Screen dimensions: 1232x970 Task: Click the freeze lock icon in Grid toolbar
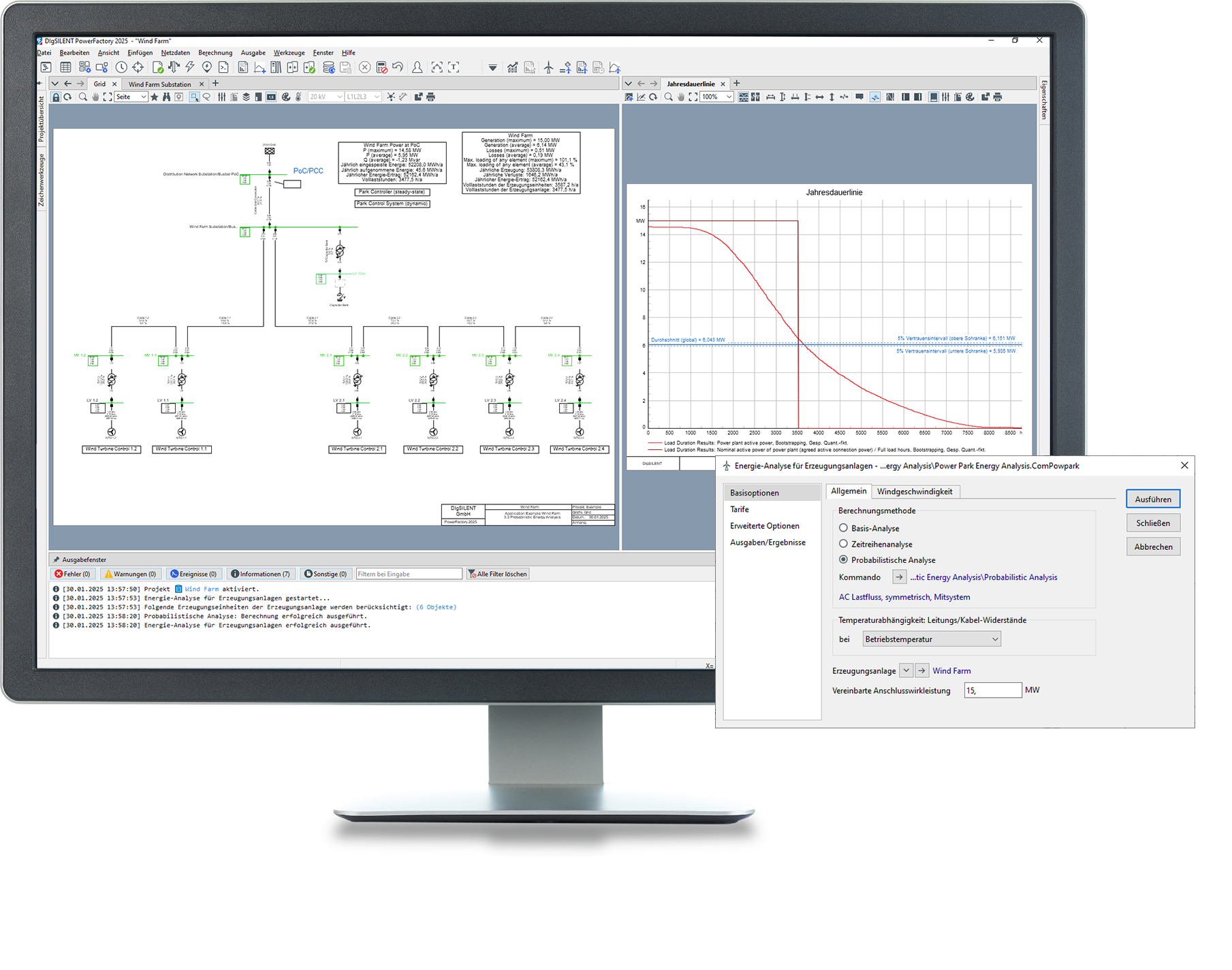[56, 97]
